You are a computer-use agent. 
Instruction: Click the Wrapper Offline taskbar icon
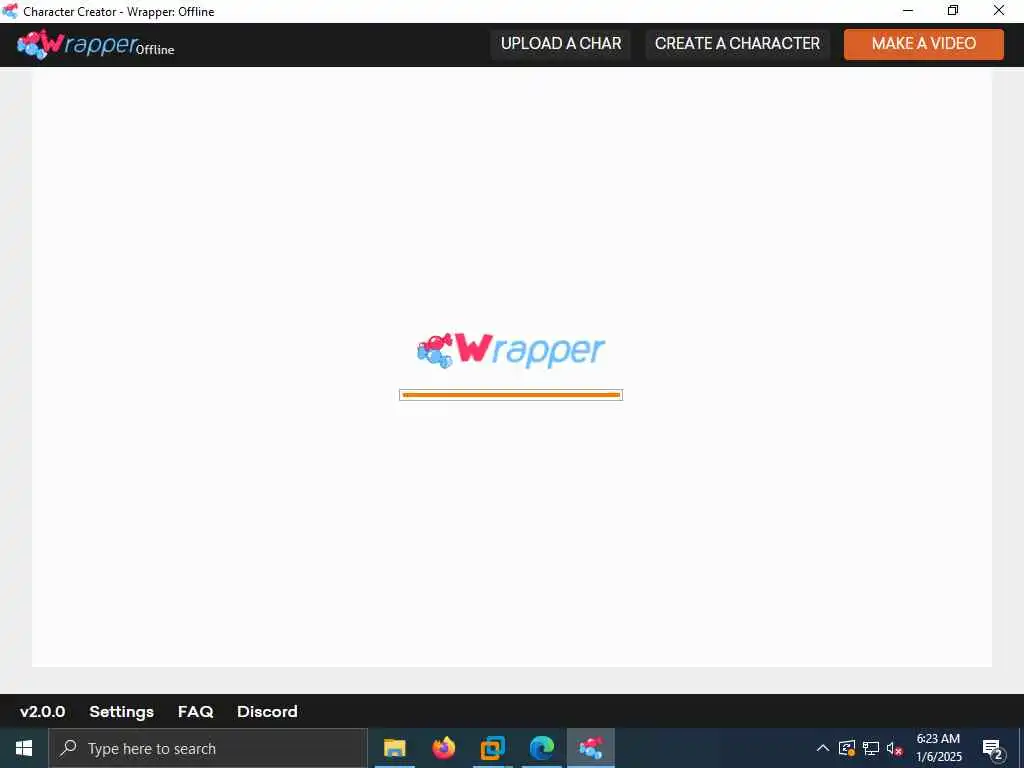(590, 748)
